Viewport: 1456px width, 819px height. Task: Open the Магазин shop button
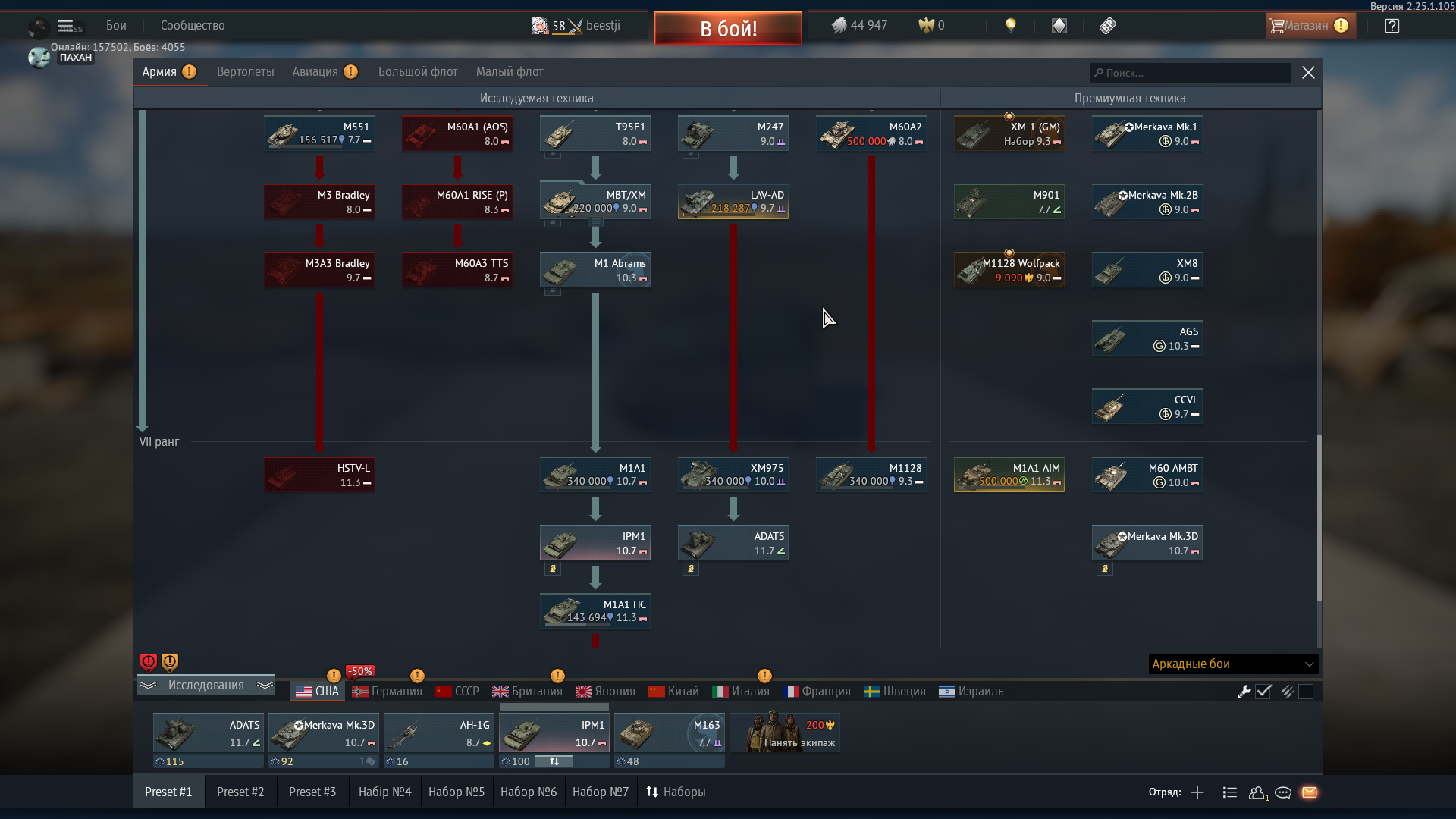(x=1310, y=26)
